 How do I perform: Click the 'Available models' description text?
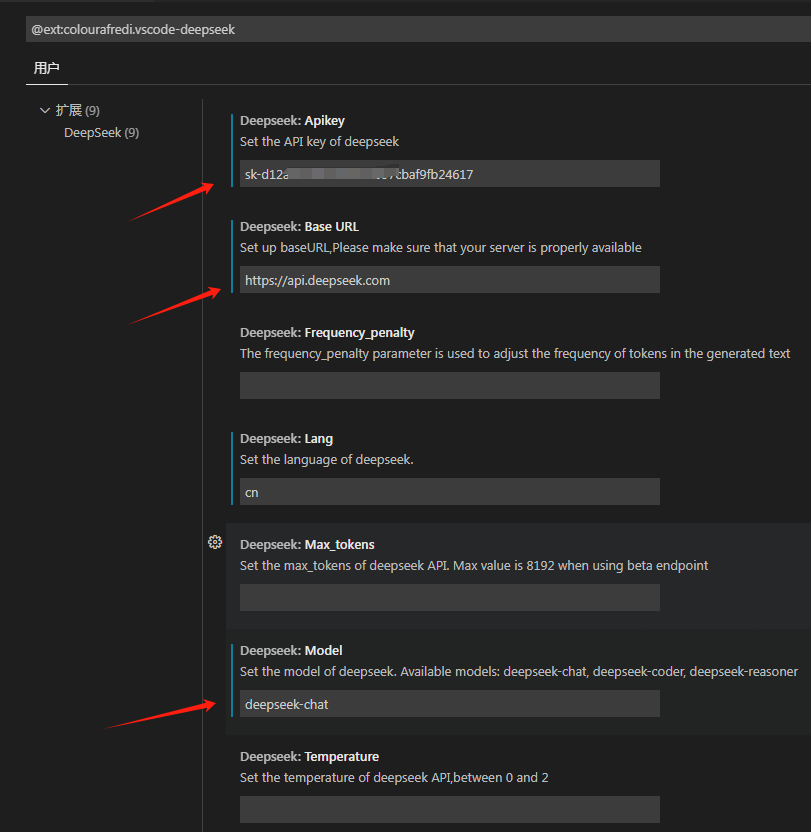[519, 672]
